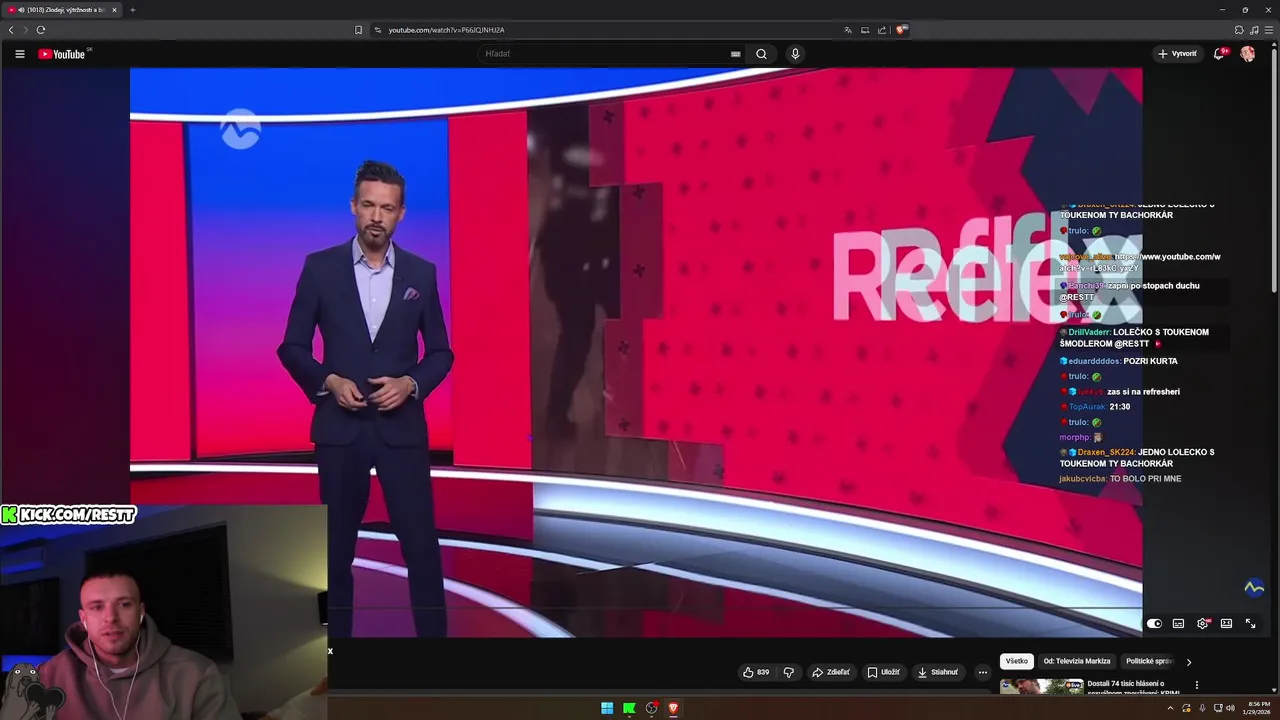Reload the page with refresh icon
This screenshot has height=720, width=1280.
[40, 30]
